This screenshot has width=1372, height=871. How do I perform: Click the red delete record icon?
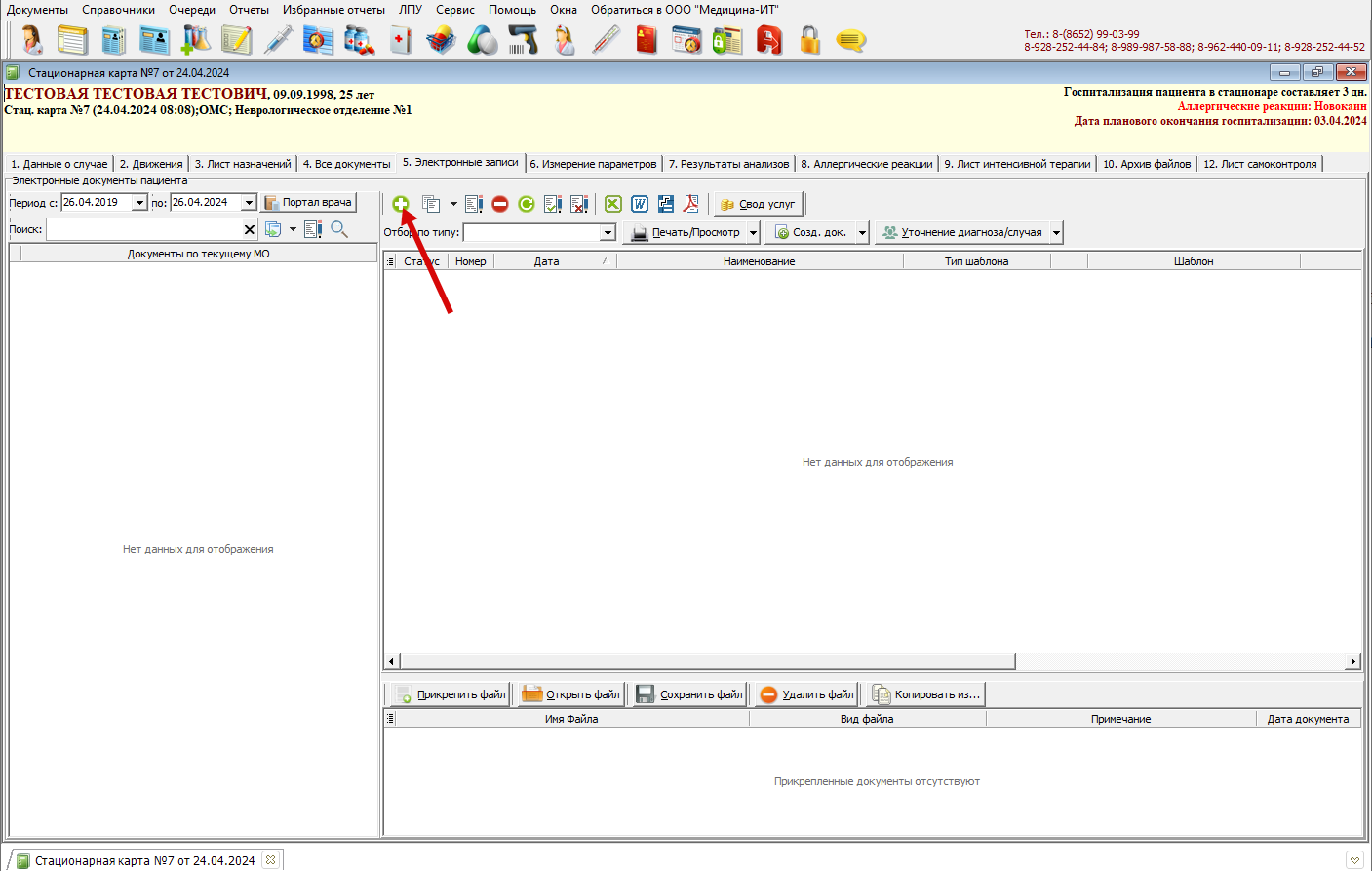(x=500, y=204)
